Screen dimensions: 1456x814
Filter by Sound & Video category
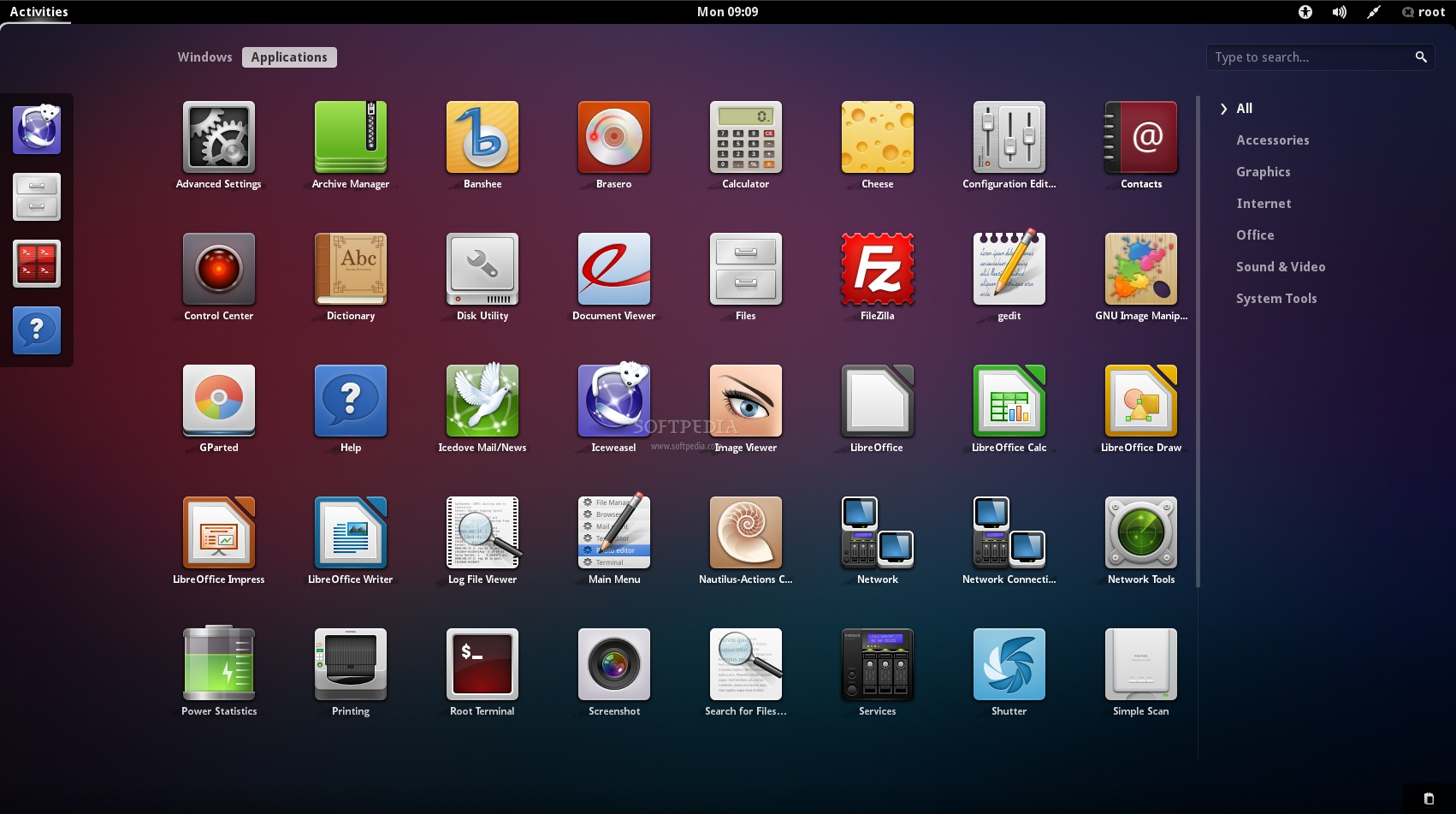(1281, 267)
